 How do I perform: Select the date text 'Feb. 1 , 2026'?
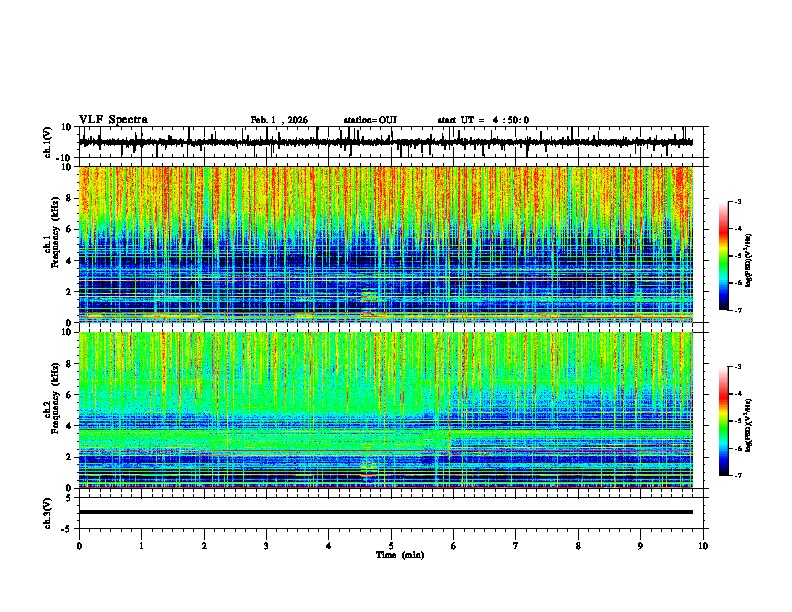279,120
